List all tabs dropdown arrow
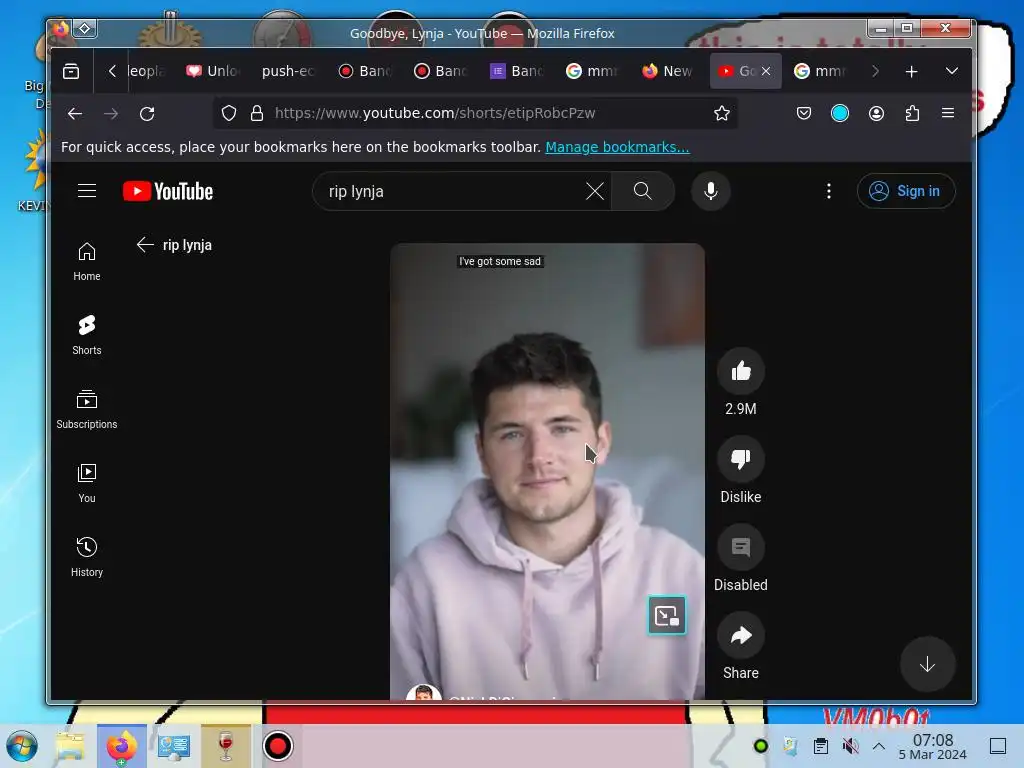 952,71
